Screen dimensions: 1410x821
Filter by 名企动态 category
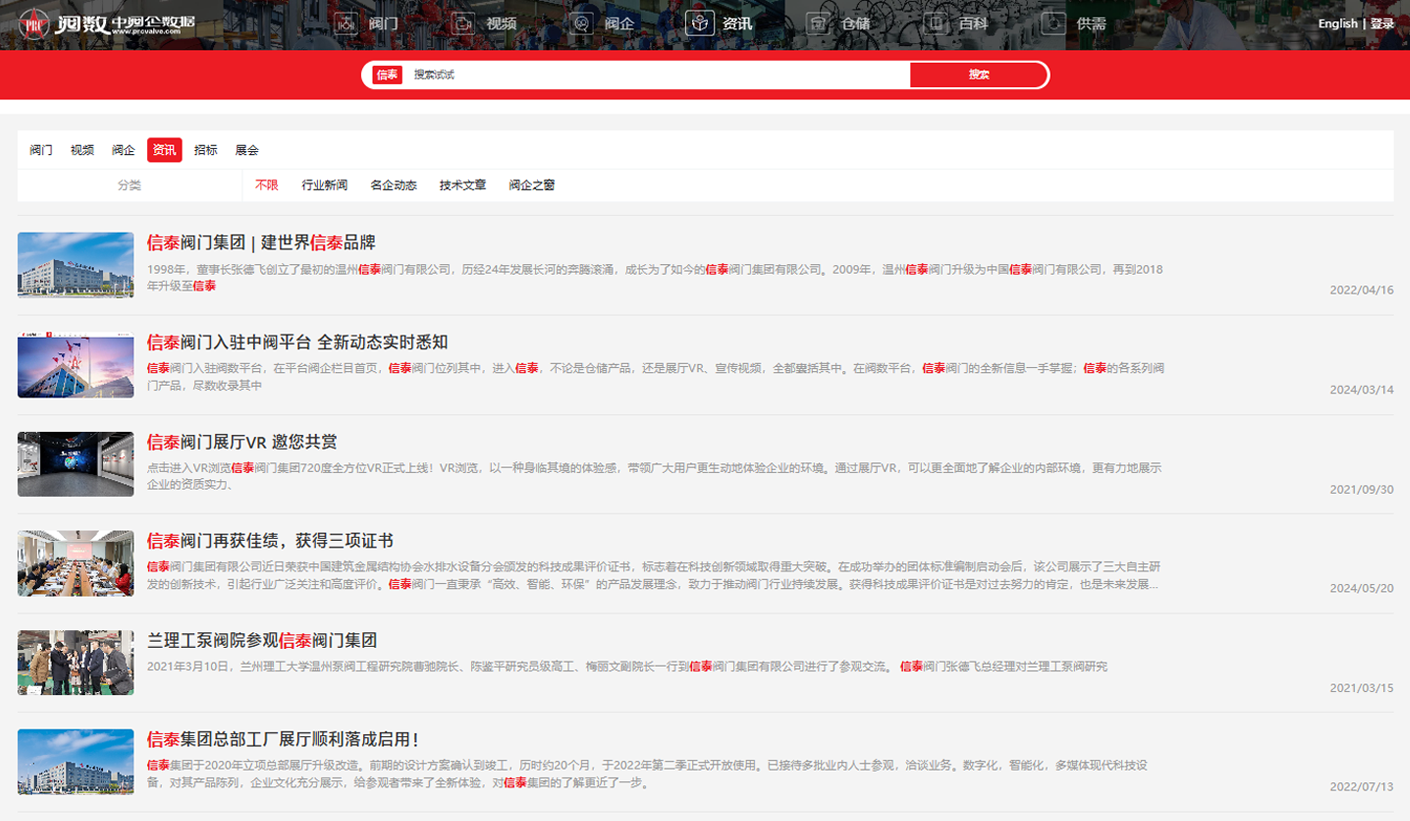tap(393, 185)
